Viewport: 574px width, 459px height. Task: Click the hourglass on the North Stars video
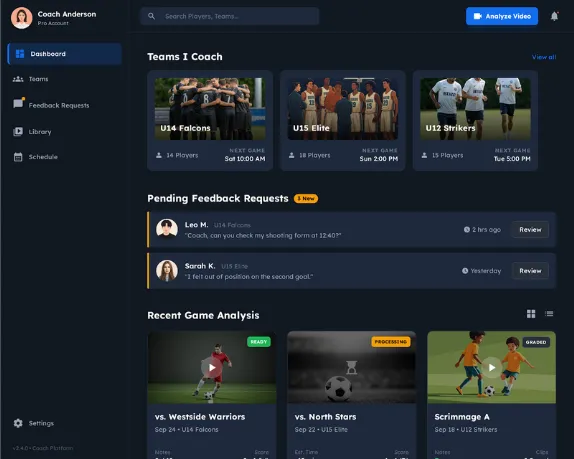pyautogui.click(x=351, y=367)
